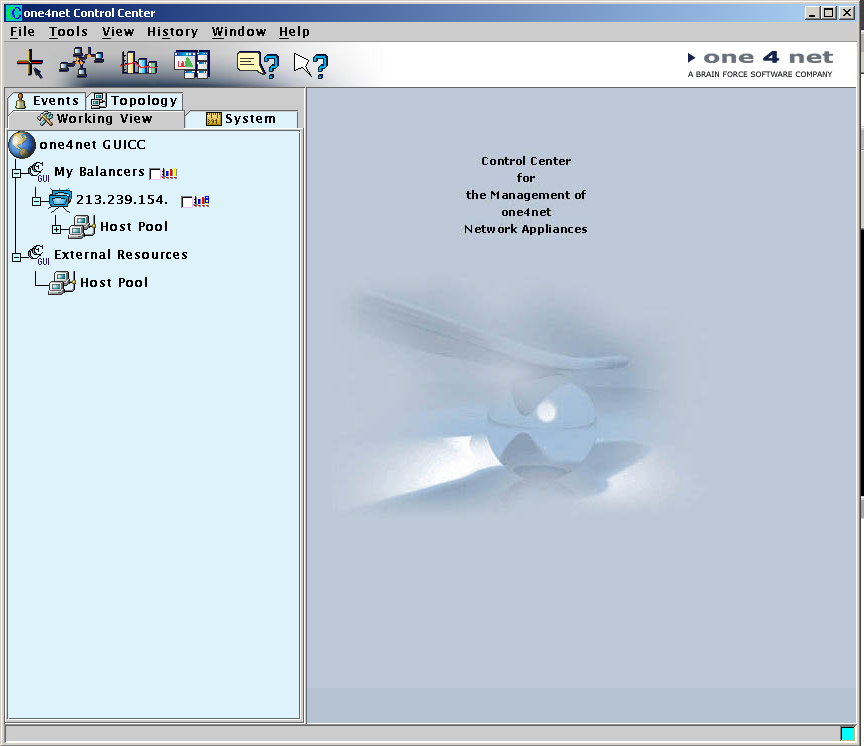Open the help topics speech-bubble icon
Viewport: 864px width, 746px height.
(x=258, y=64)
